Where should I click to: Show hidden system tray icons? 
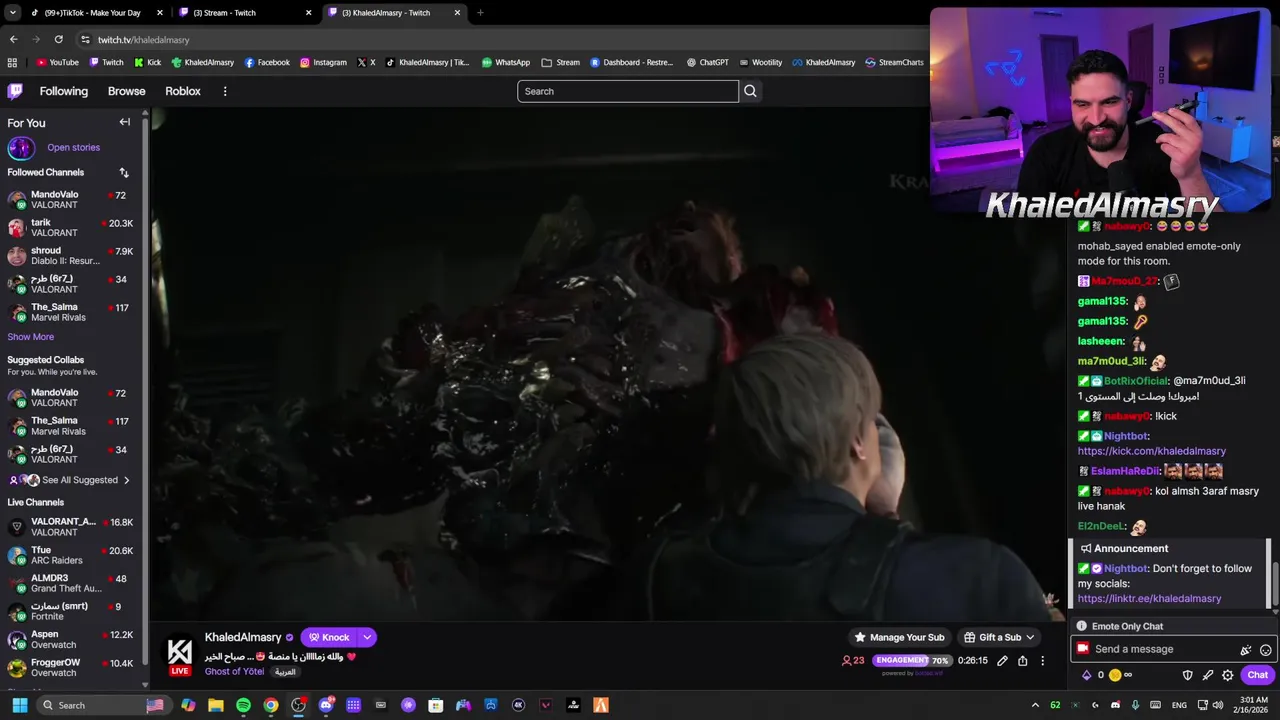coord(1035,705)
